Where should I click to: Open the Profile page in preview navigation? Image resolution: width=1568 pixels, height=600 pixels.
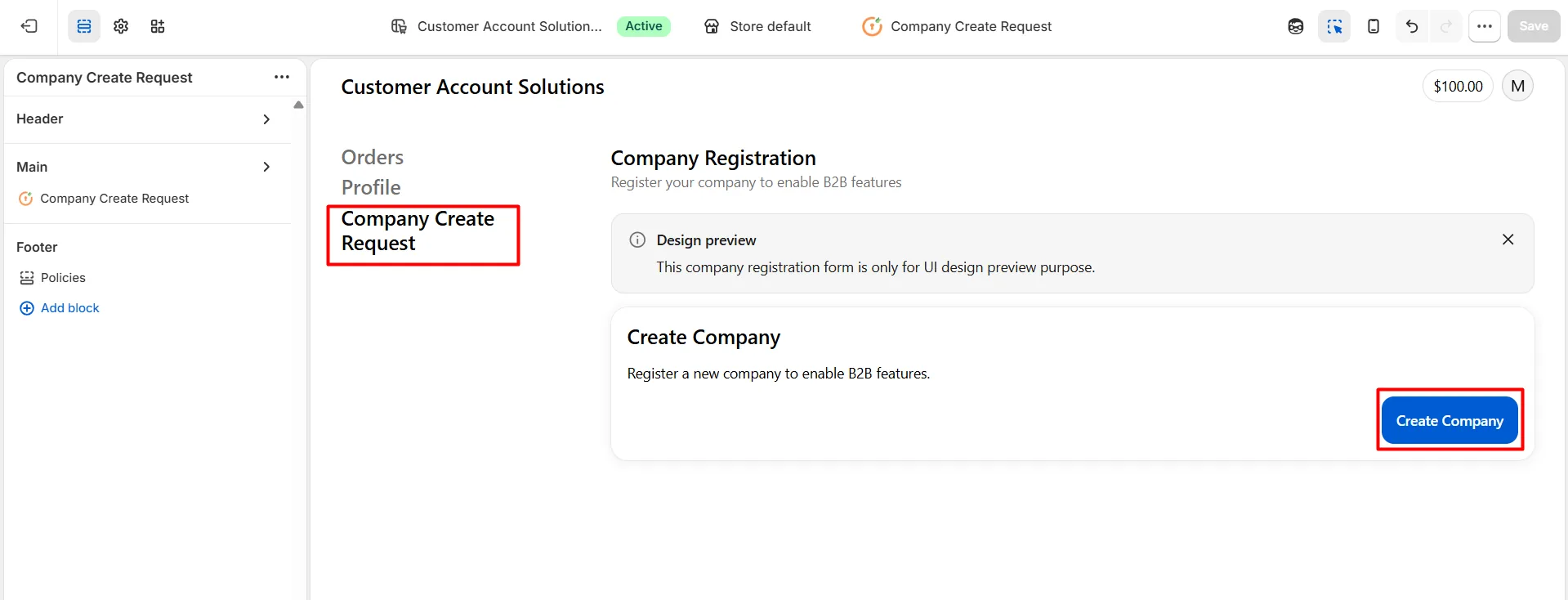click(371, 187)
